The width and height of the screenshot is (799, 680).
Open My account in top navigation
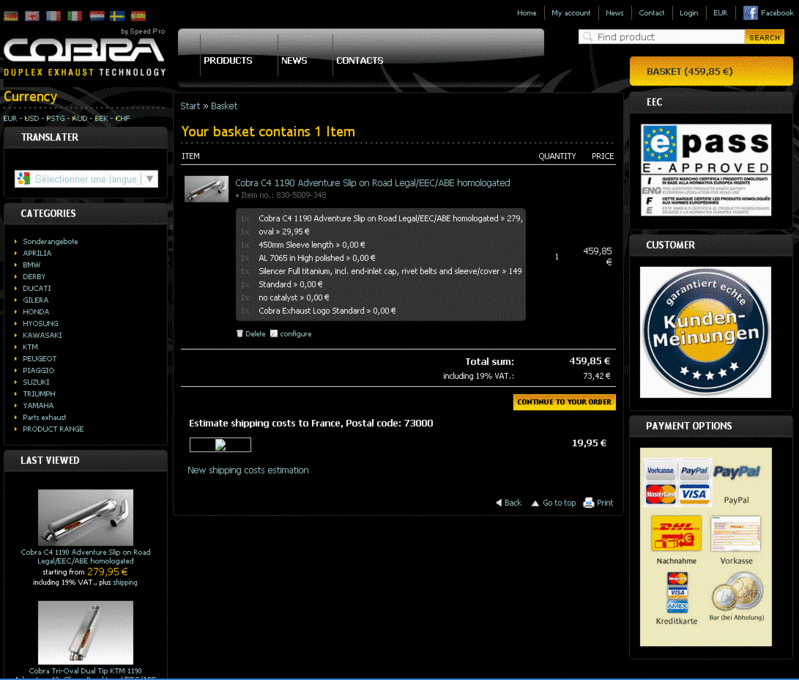[571, 13]
